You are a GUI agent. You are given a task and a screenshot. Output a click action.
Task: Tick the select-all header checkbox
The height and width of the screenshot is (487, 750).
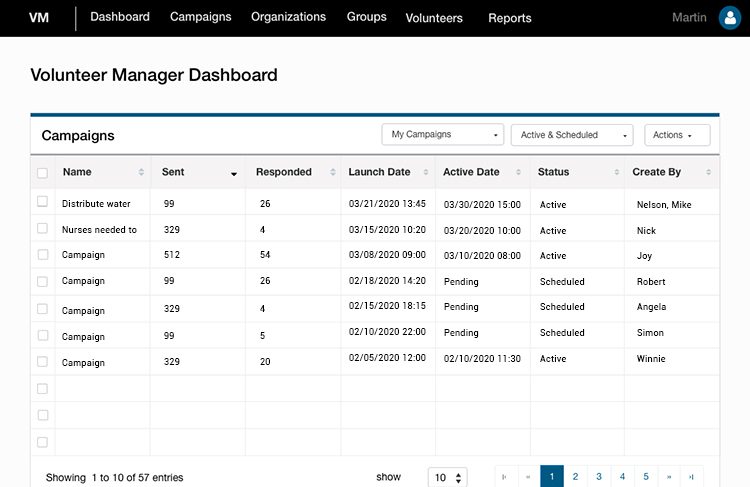pyautogui.click(x=43, y=173)
